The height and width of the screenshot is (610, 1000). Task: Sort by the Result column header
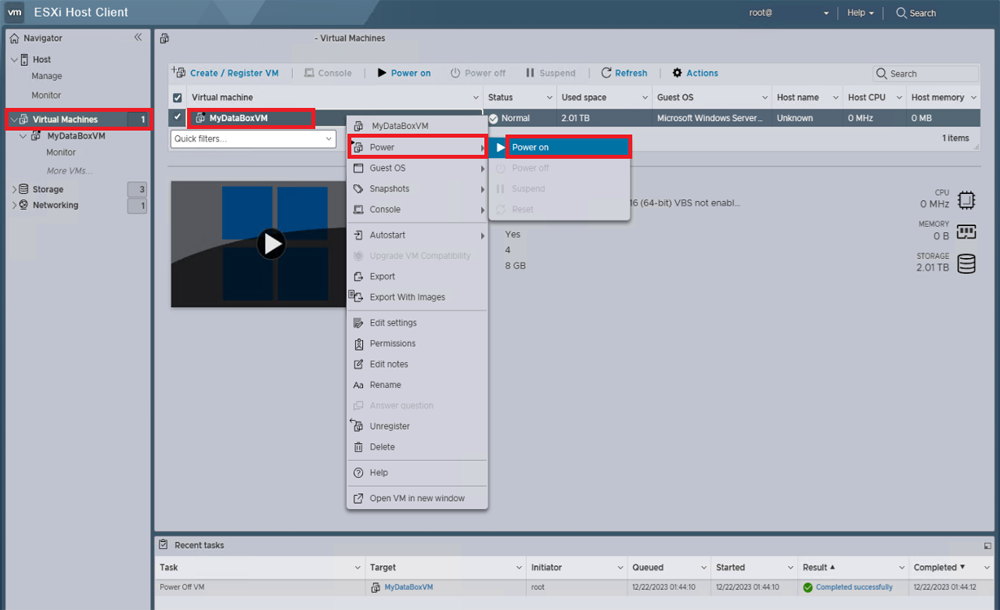pos(853,567)
